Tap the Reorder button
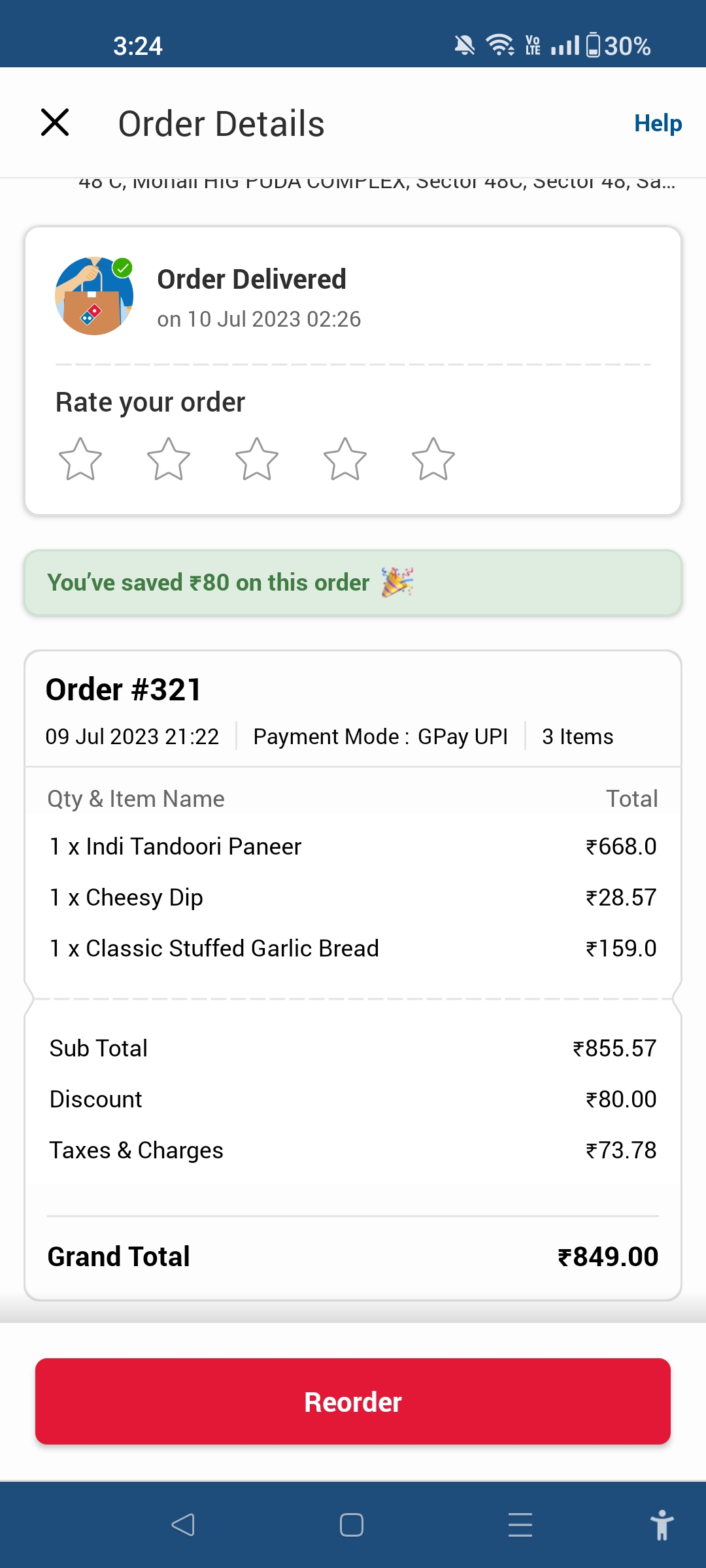706x1568 pixels. [x=353, y=1401]
